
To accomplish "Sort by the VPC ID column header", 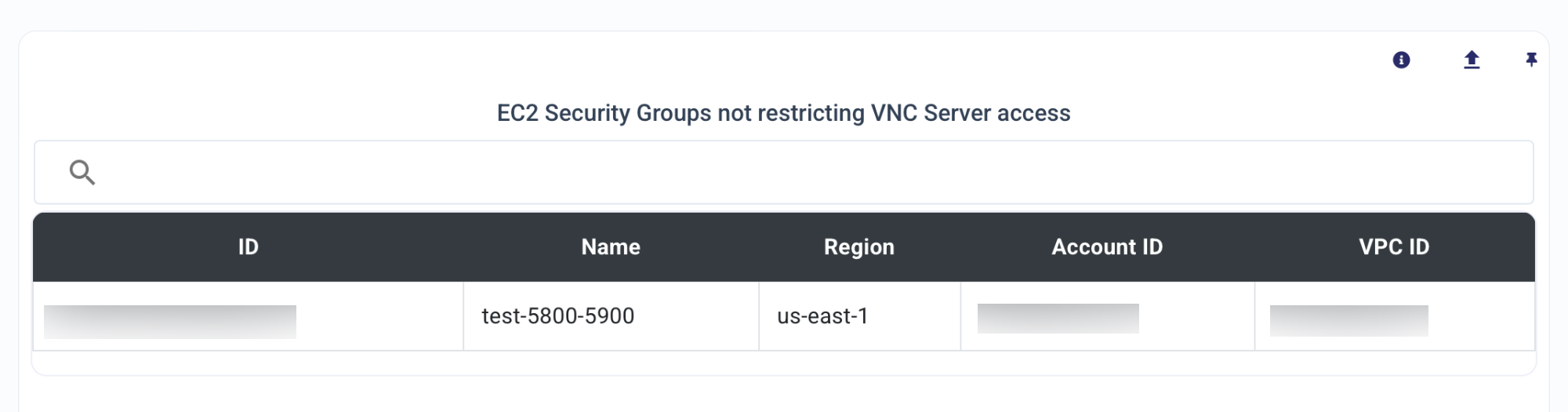I will click(x=1394, y=247).
